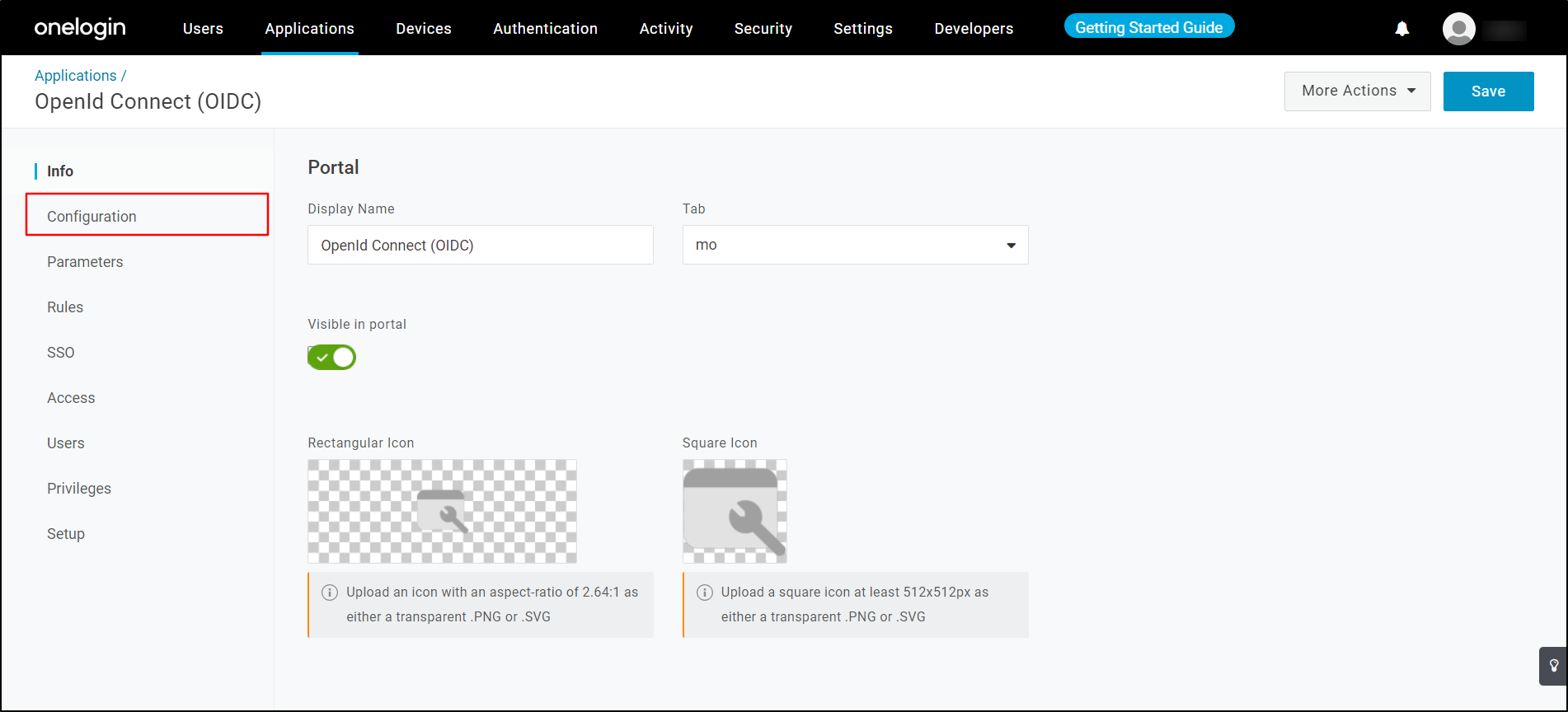Click the aspect-ratio 2.64:1 hint text
The image size is (1568, 712).
coord(492,604)
